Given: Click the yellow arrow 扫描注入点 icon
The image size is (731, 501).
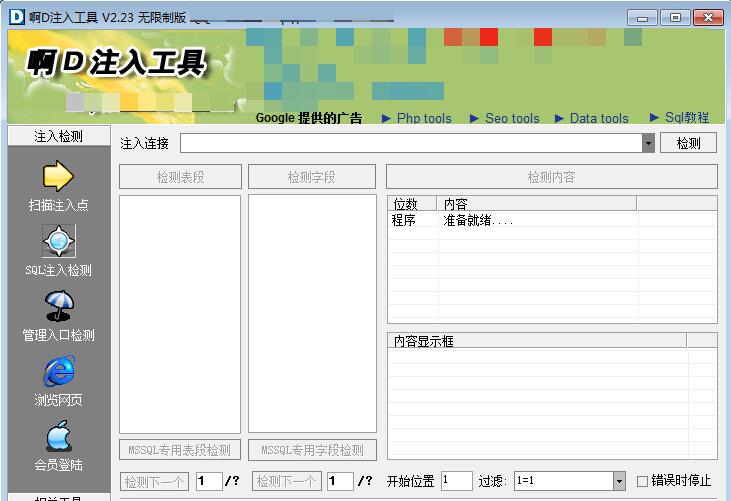Looking at the screenshot, I should (x=58, y=176).
